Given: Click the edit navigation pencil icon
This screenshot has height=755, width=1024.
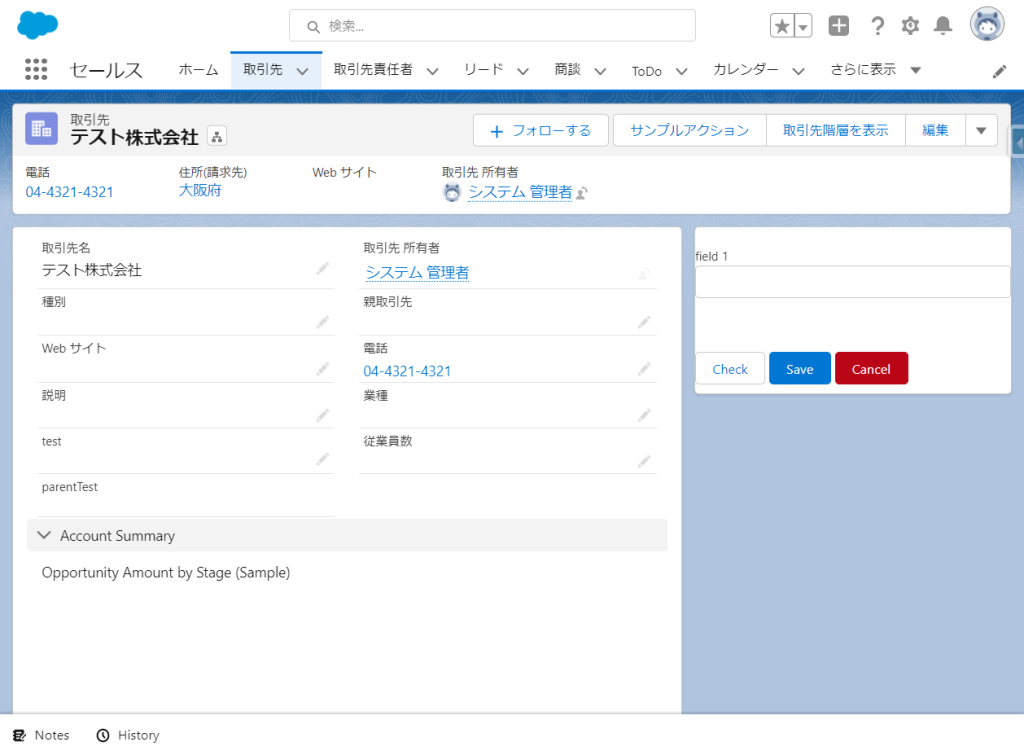Looking at the screenshot, I should coord(999,71).
